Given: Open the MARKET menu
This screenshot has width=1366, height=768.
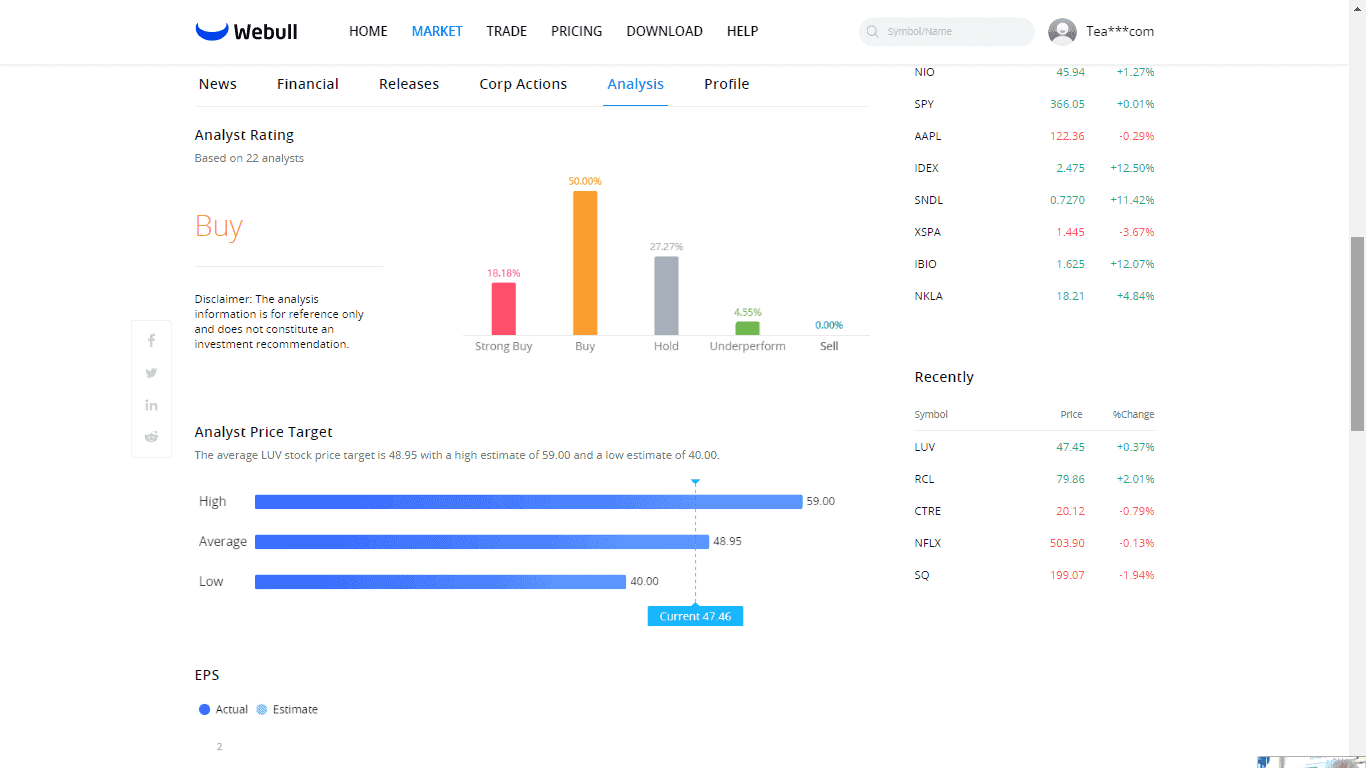Looking at the screenshot, I should point(437,31).
